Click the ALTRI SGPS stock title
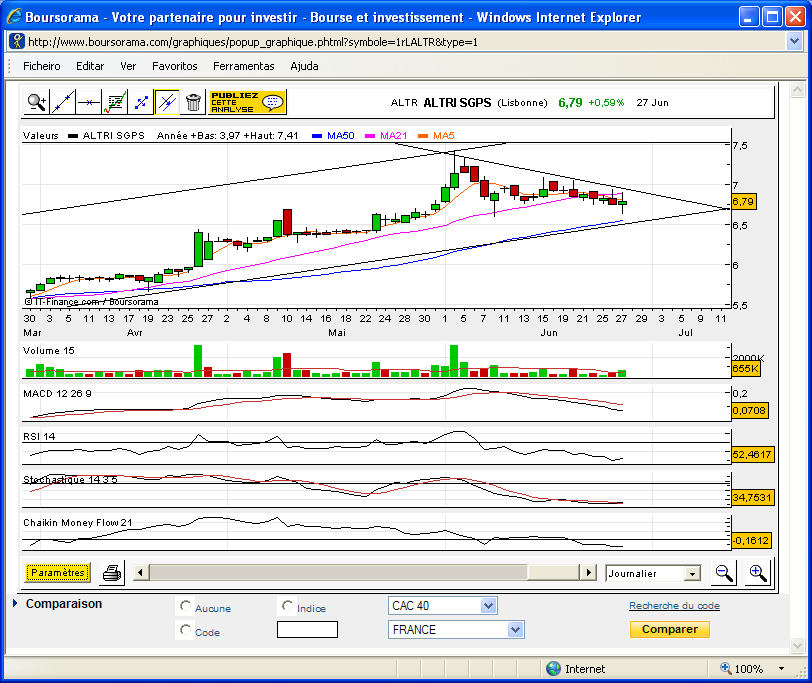This screenshot has height=683, width=812. 457,103
